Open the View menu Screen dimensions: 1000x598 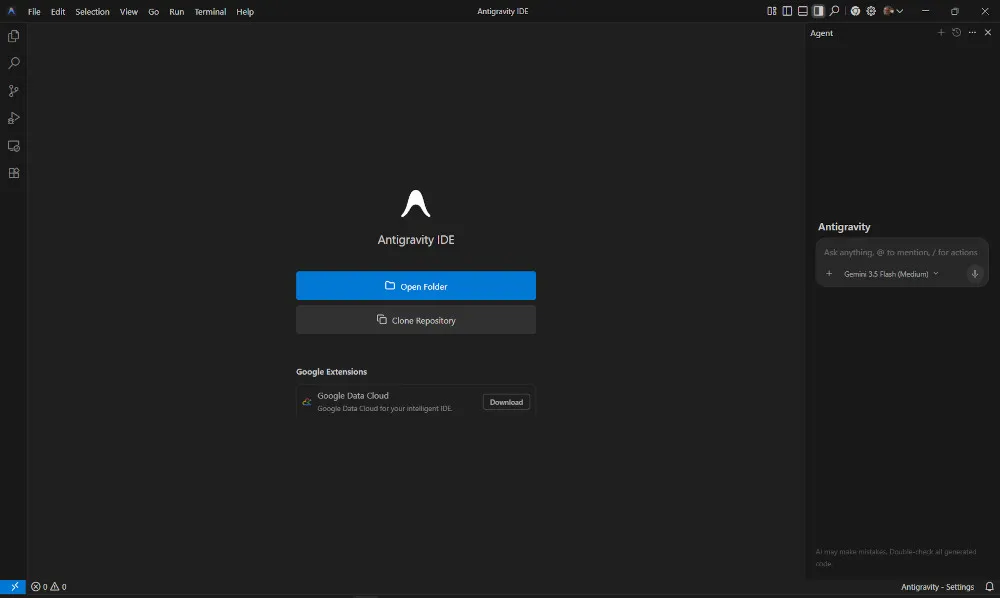[x=129, y=11]
